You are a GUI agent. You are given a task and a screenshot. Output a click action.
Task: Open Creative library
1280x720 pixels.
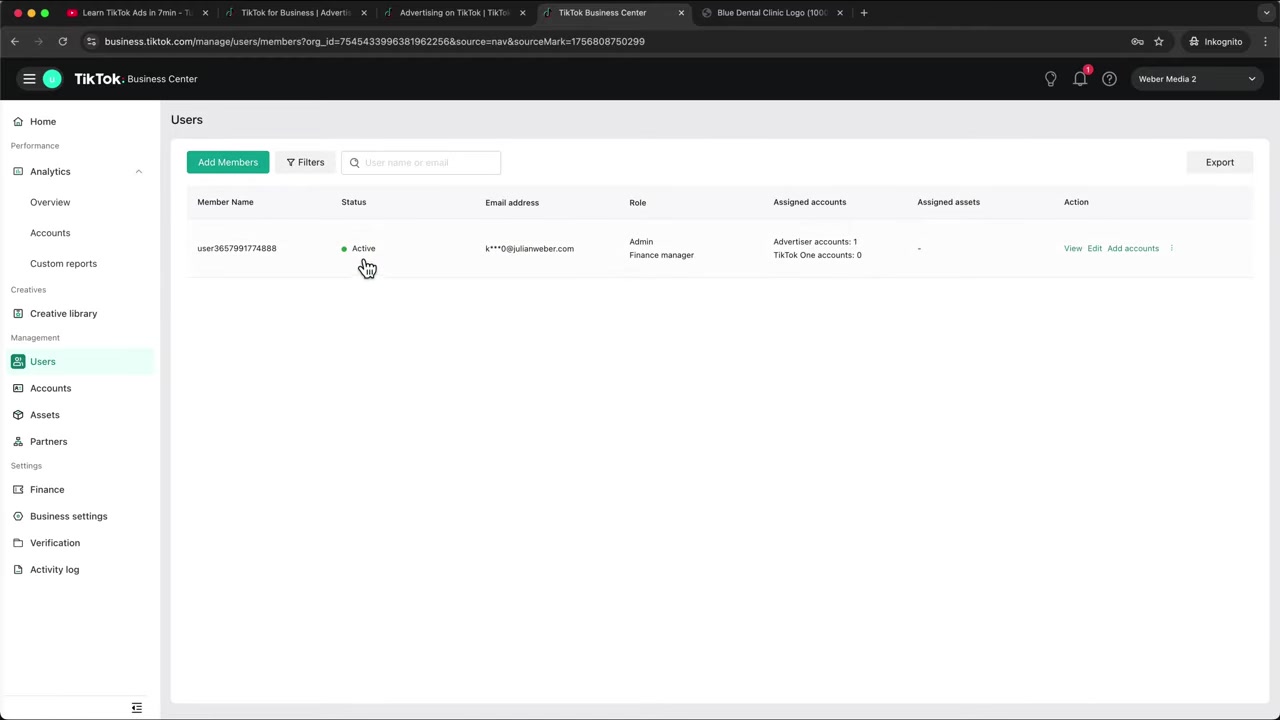pyautogui.click(x=63, y=314)
